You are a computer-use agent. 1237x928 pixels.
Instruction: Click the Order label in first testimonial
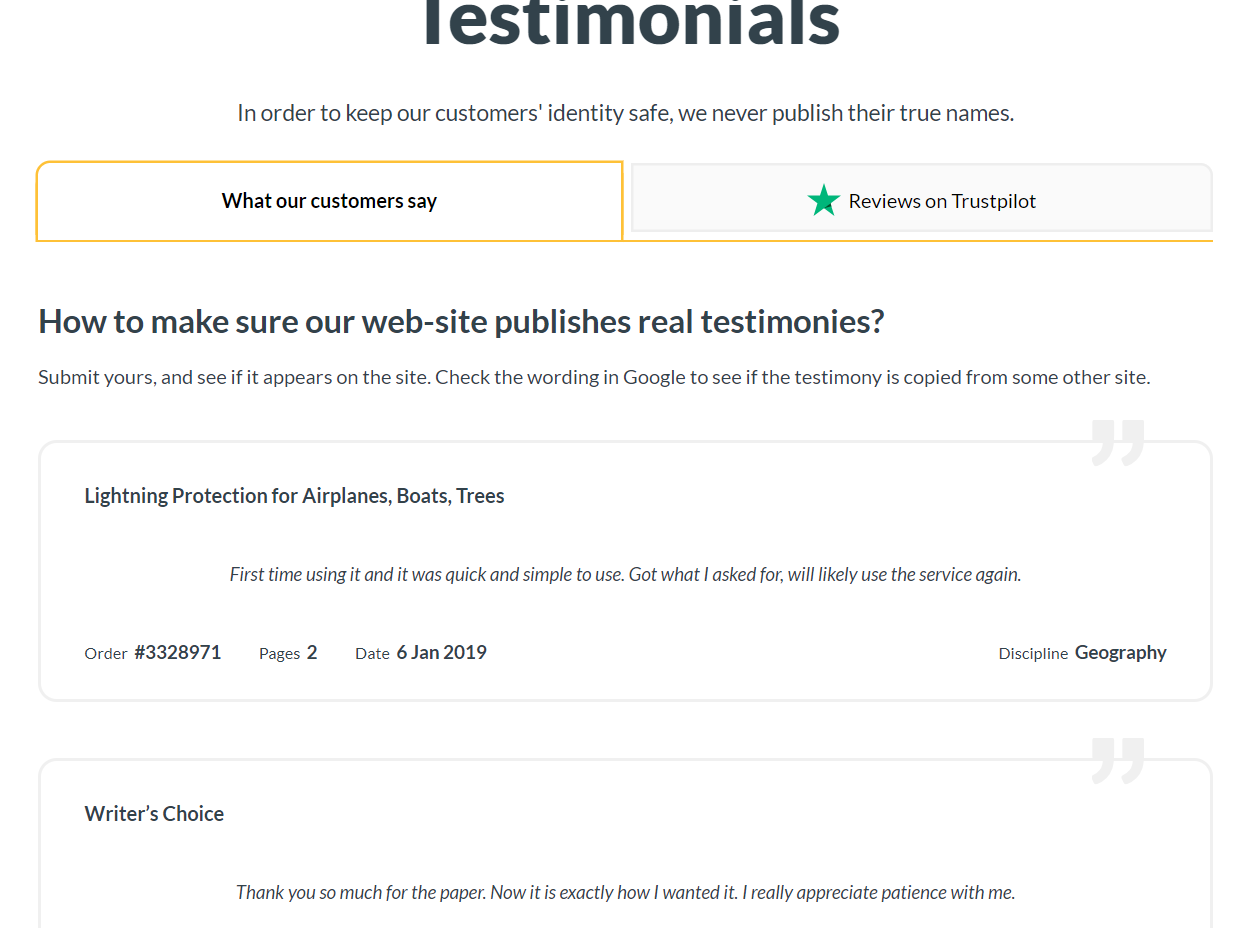click(106, 653)
